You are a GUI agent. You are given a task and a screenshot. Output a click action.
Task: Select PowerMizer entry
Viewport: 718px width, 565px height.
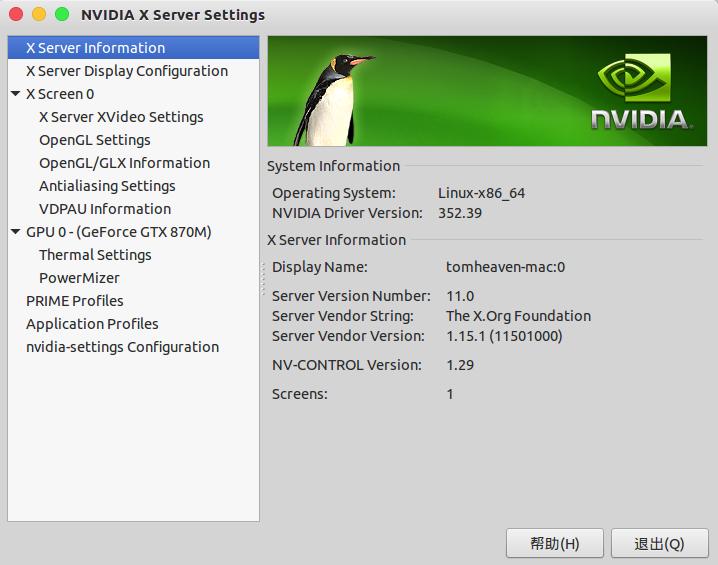tap(79, 278)
